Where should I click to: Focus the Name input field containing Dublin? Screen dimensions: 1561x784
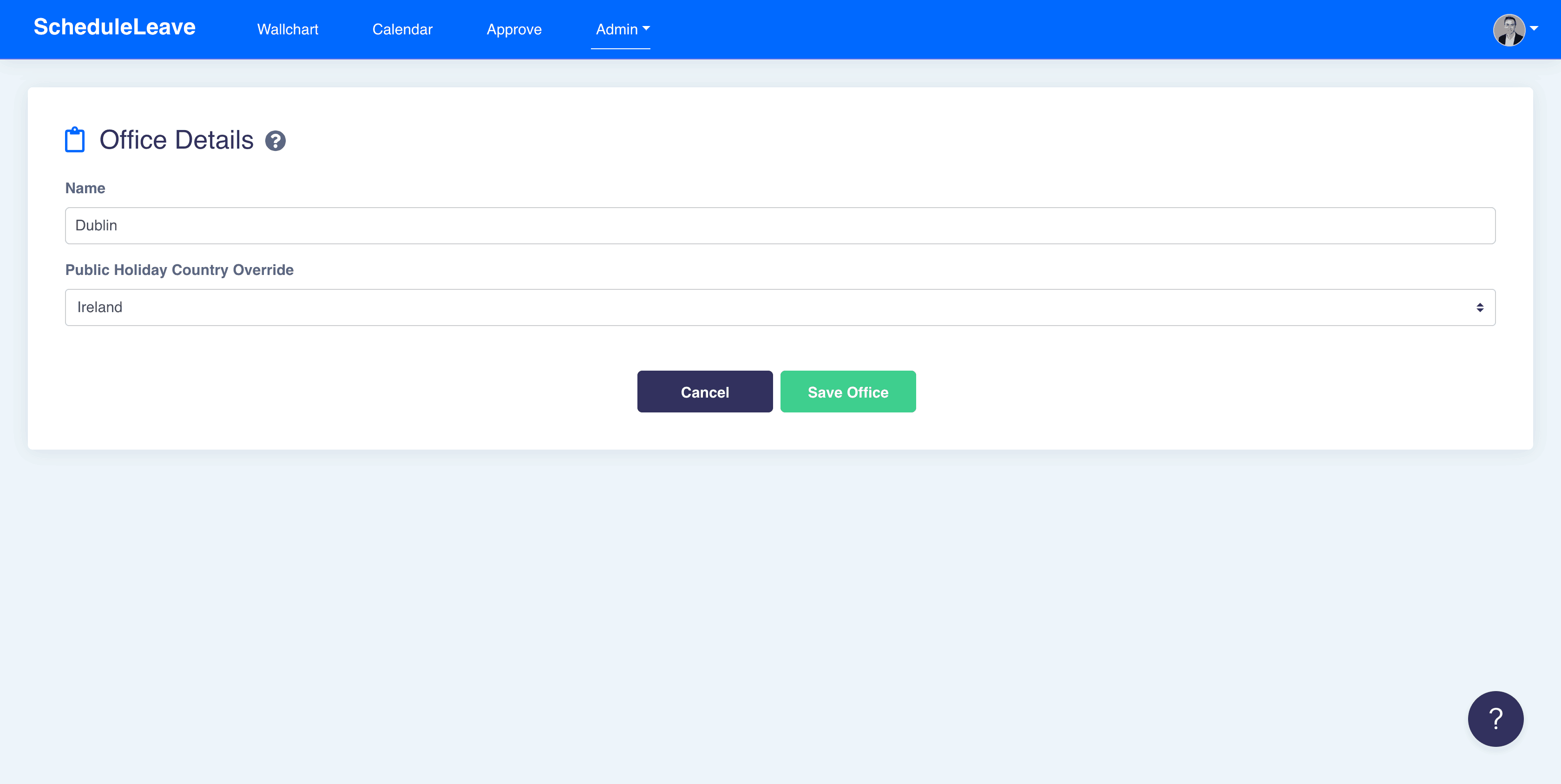click(x=780, y=225)
